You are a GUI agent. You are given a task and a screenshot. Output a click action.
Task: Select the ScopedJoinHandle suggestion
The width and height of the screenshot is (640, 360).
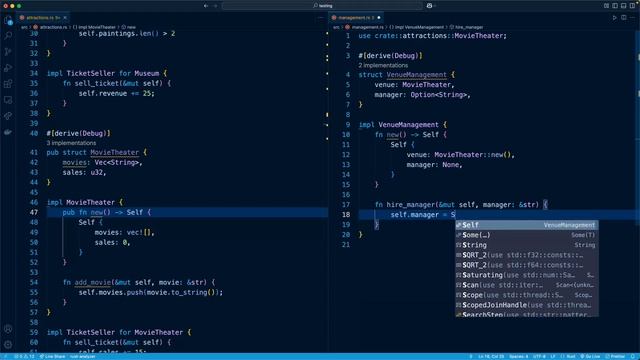pyautogui.click(x=527, y=305)
